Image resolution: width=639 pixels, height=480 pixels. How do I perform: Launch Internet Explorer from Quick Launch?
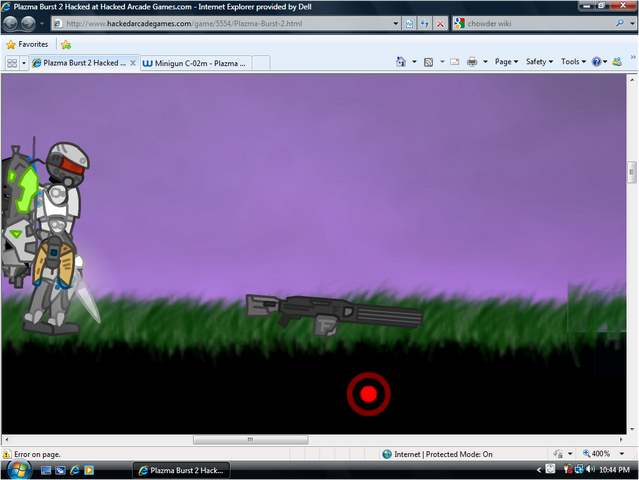pos(75,471)
